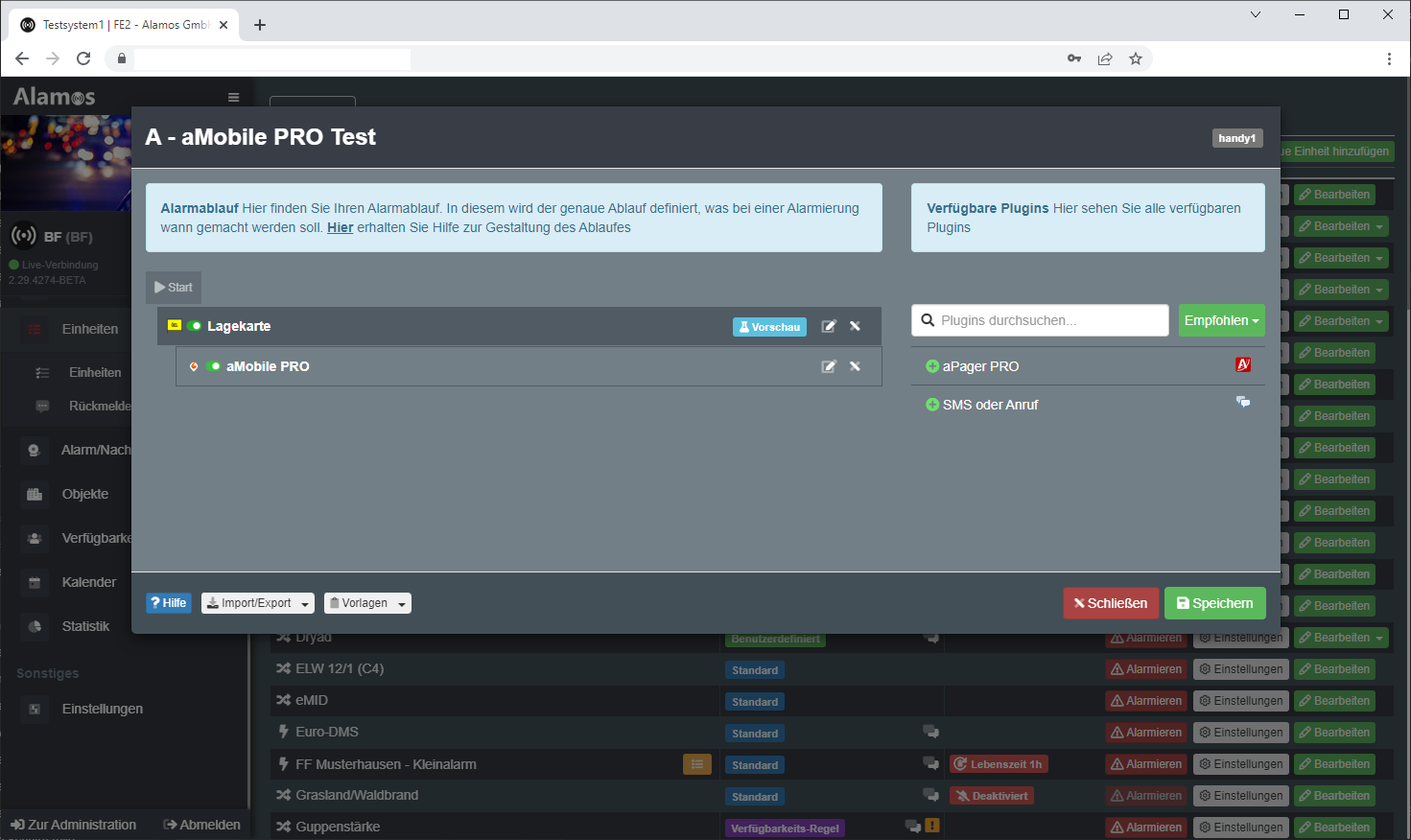
Task: Expand the Import/Export dropdown
Action: (x=257, y=603)
